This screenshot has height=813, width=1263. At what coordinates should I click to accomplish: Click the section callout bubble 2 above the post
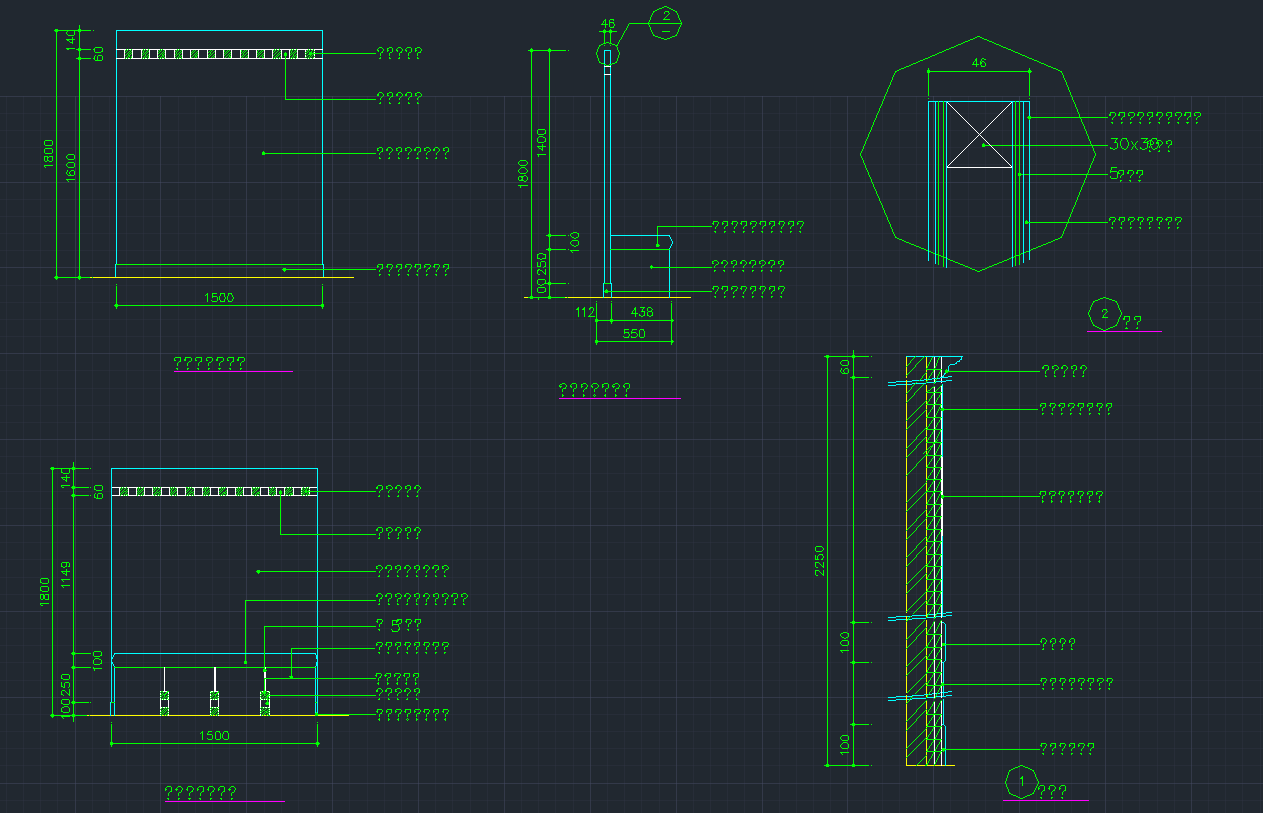665,20
